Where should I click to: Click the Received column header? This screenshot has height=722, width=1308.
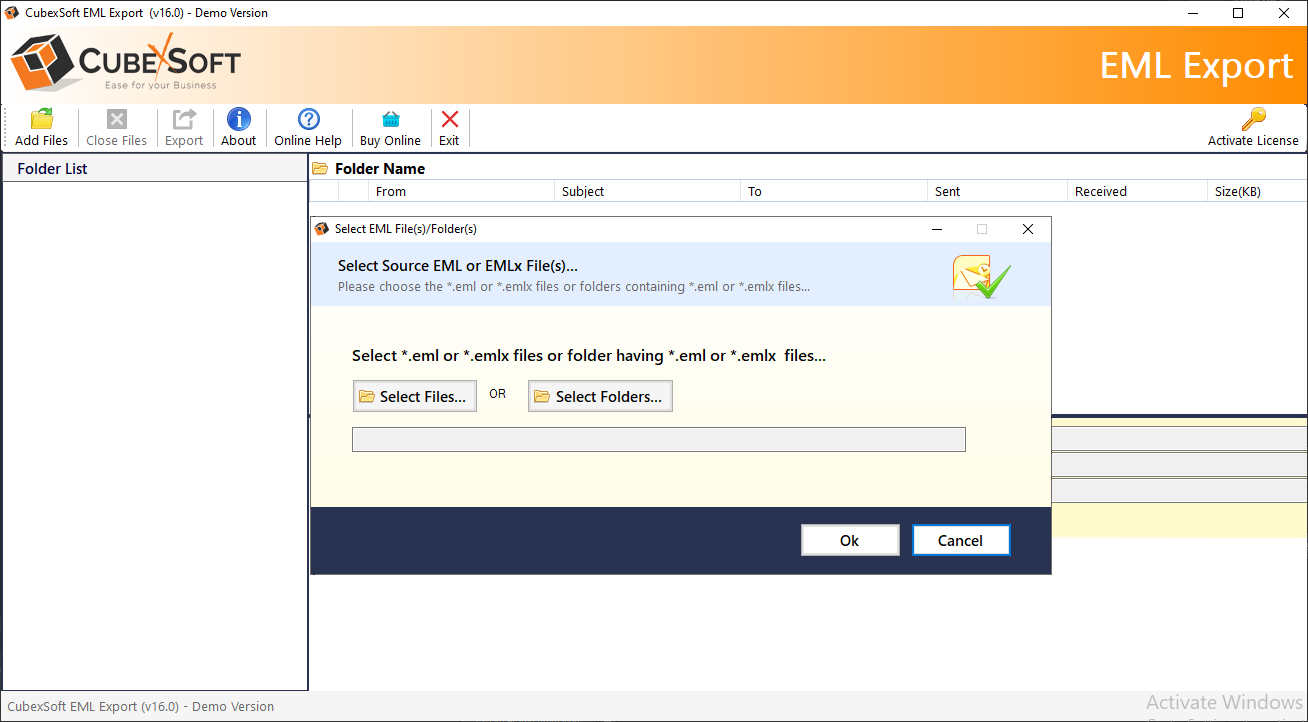(1100, 192)
